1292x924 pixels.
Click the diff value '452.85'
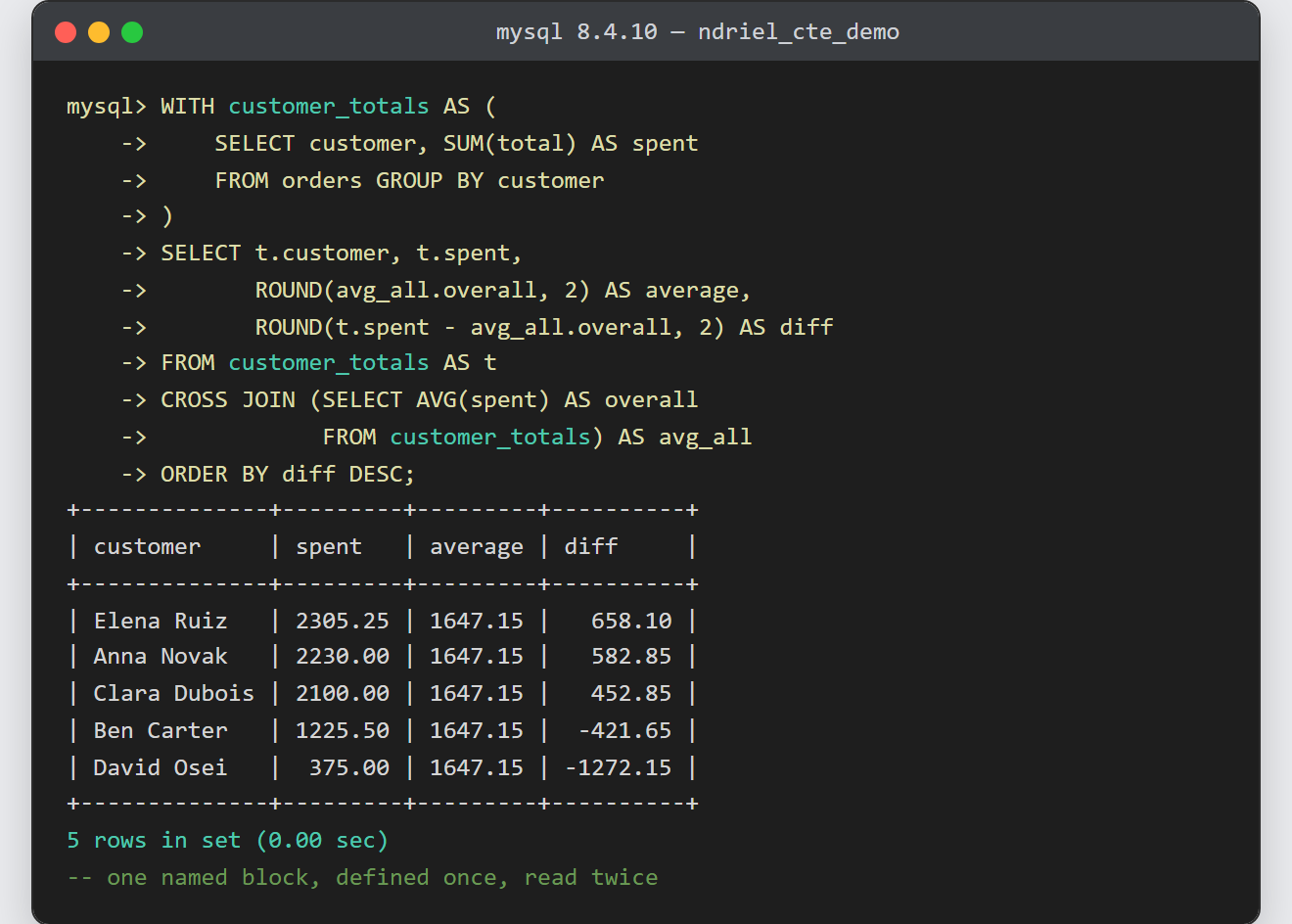coord(631,693)
